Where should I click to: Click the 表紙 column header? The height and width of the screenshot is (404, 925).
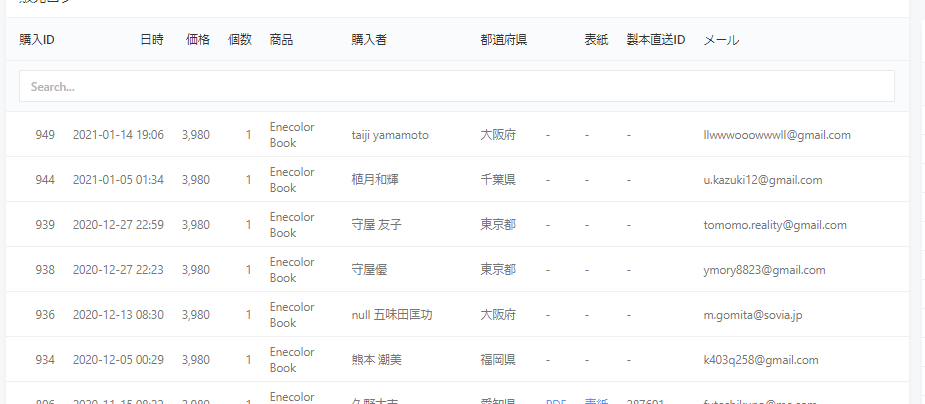click(596, 40)
